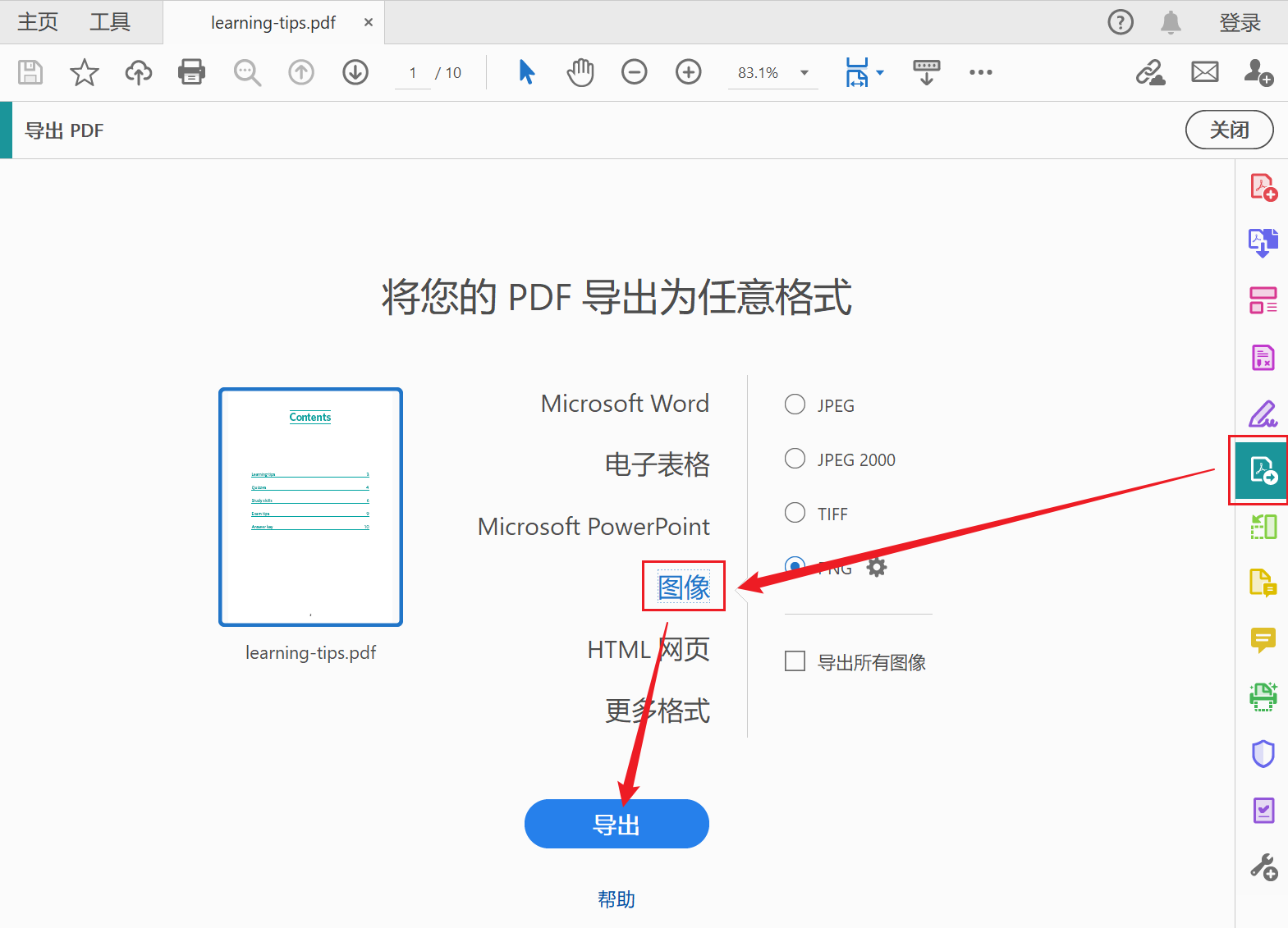The width and height of the screenshot is (1288, 928).
Task: Click the blue 导出 button
Action: (x=616, y=824)
